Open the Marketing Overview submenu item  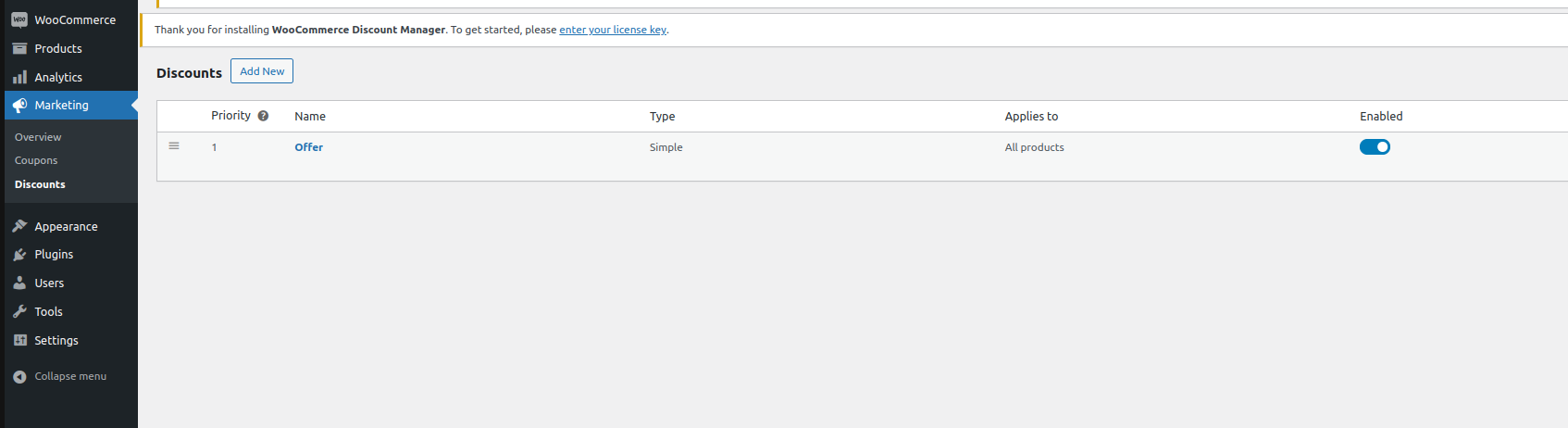tap(38, 137)
